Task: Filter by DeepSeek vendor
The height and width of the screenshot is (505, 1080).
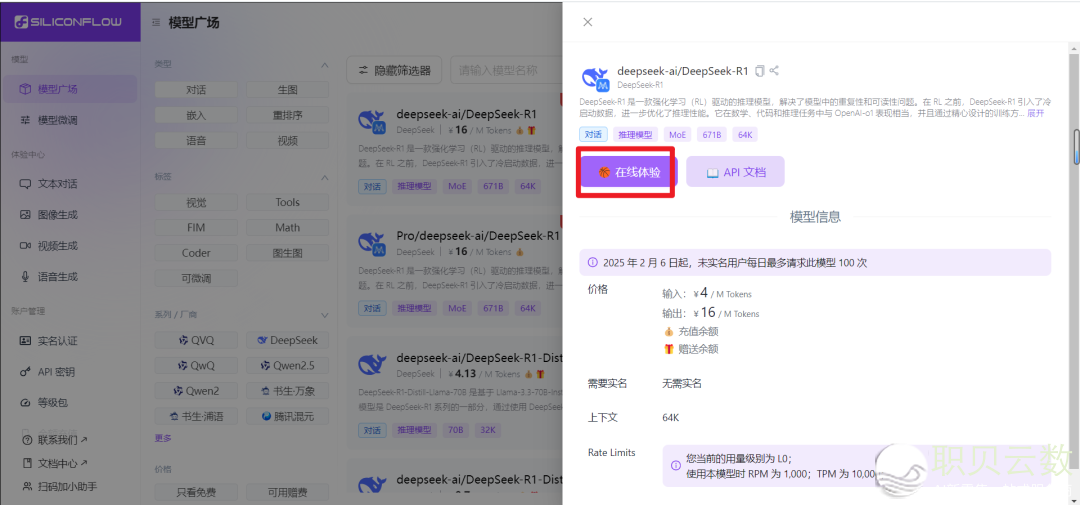Action: (287, 340)
